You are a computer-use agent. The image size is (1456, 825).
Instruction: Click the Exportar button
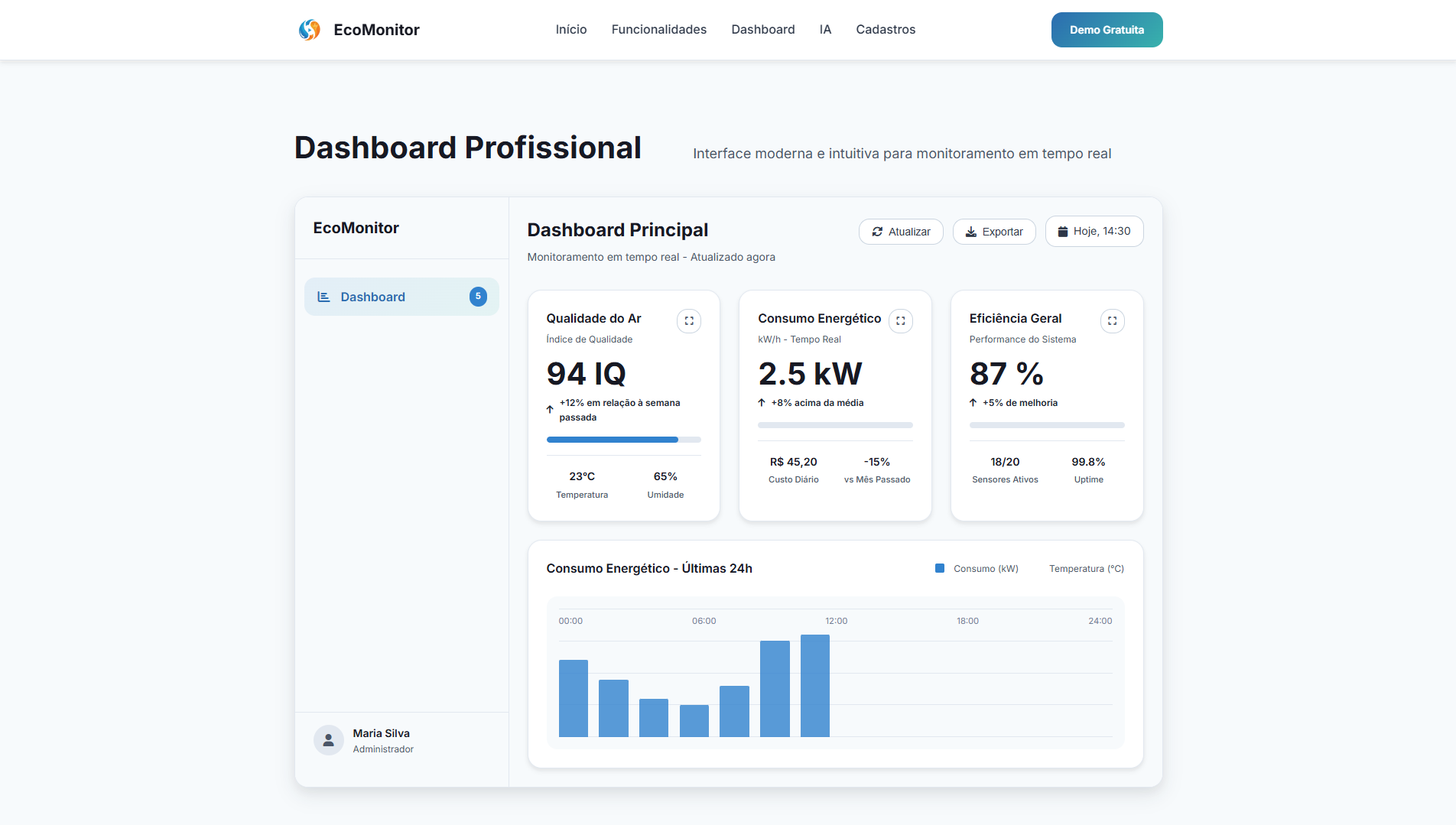tap(994, 232)
